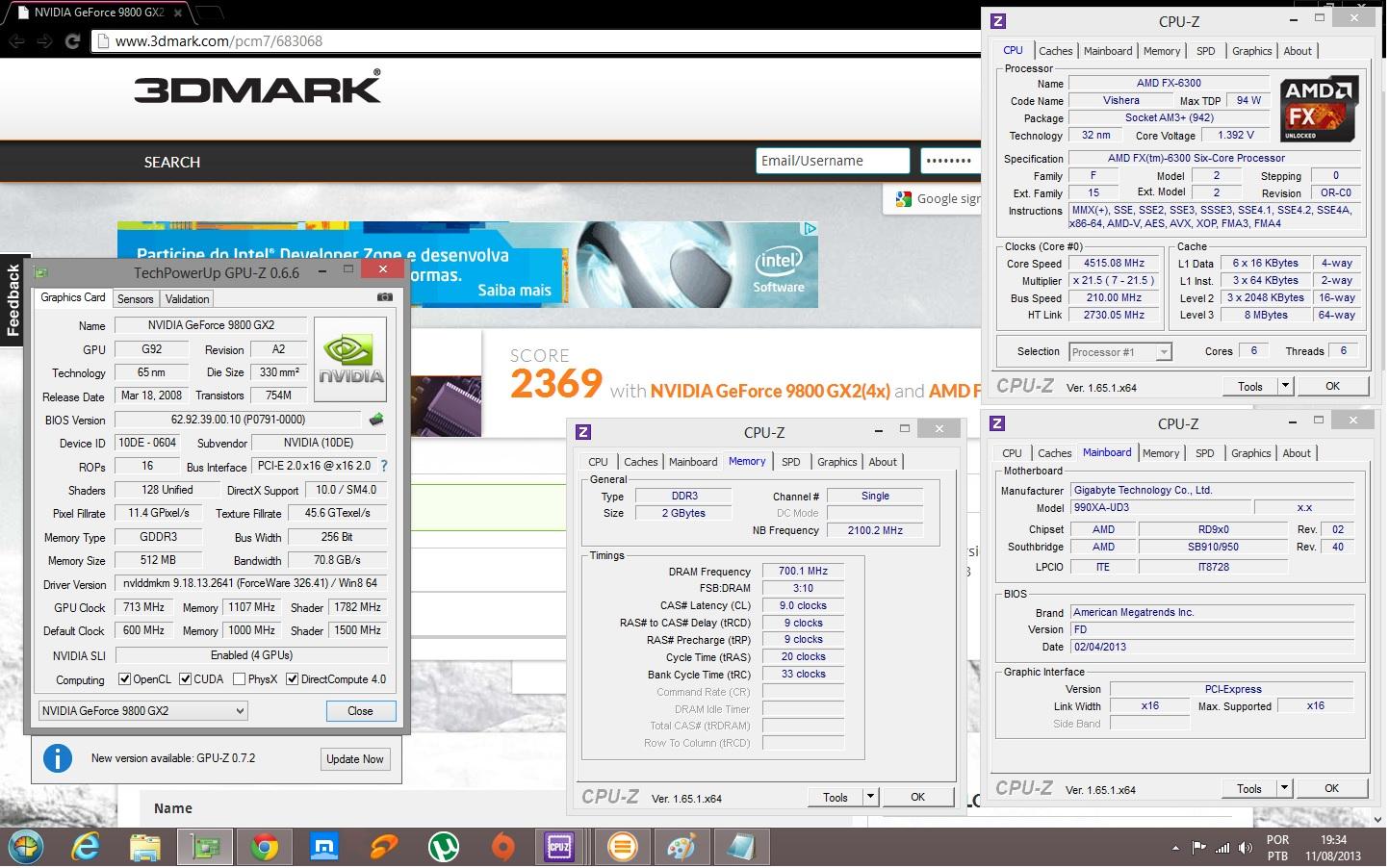Open About tab in top CPU-Z window

coord(1297,51)
